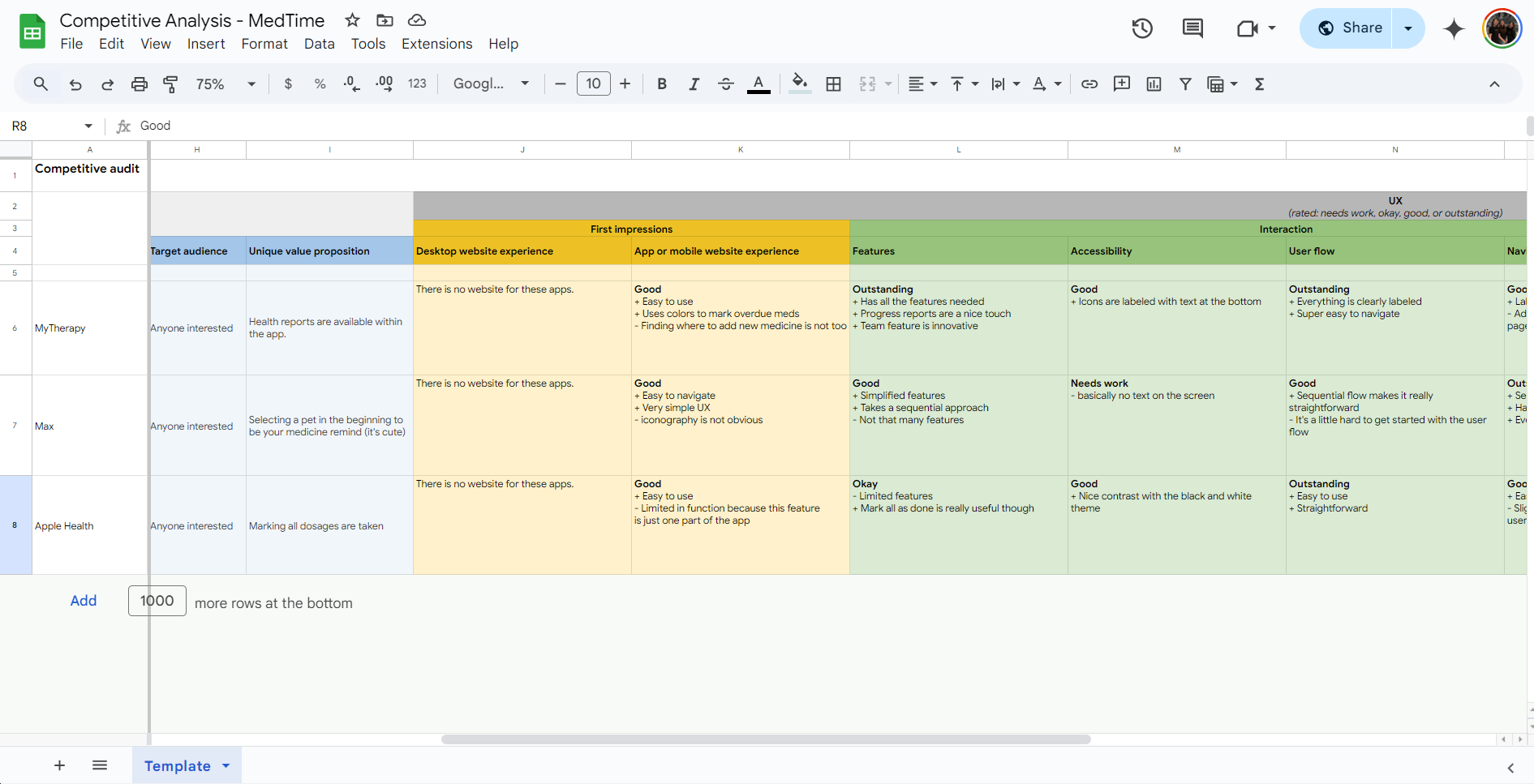Viewport: 1534px width, 784px height.
Task: Open the Extensions menu
Action: click(436, 44)
